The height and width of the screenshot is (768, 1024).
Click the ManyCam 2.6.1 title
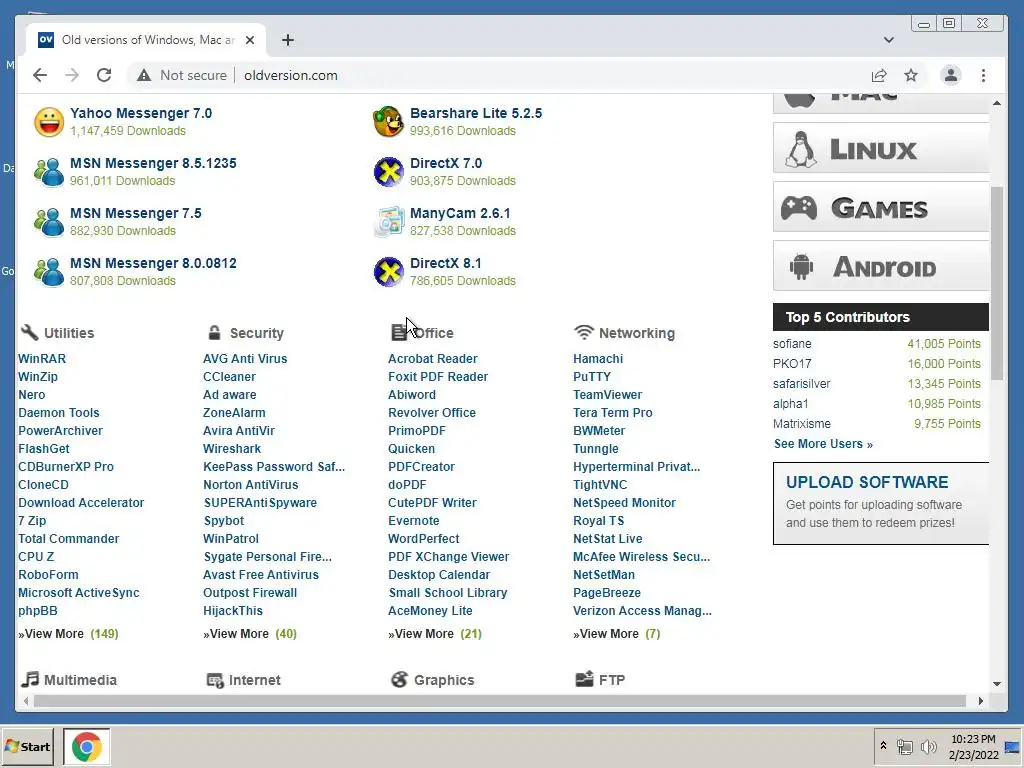point(460,213)
